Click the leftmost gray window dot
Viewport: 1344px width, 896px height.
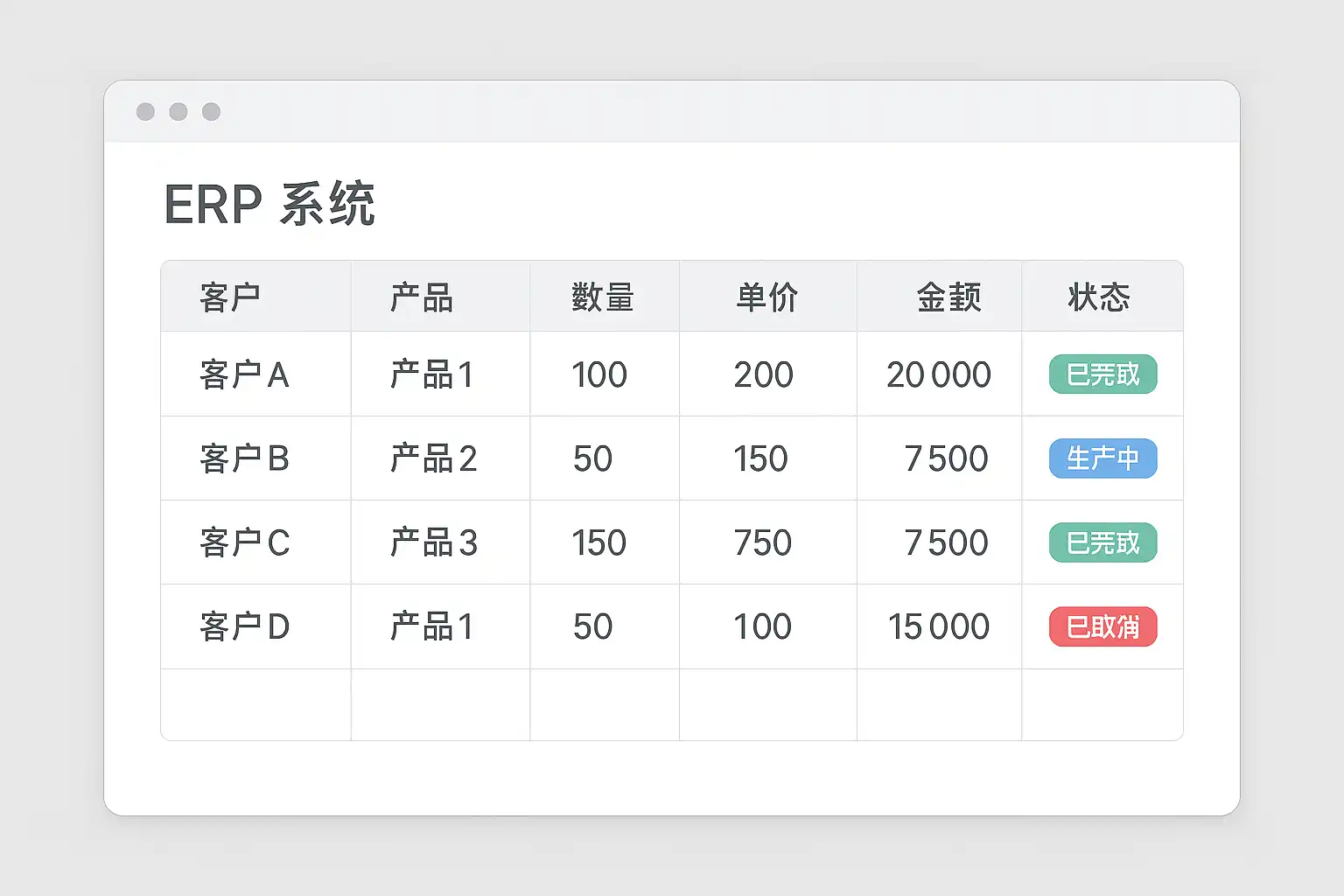pos(146,112)
